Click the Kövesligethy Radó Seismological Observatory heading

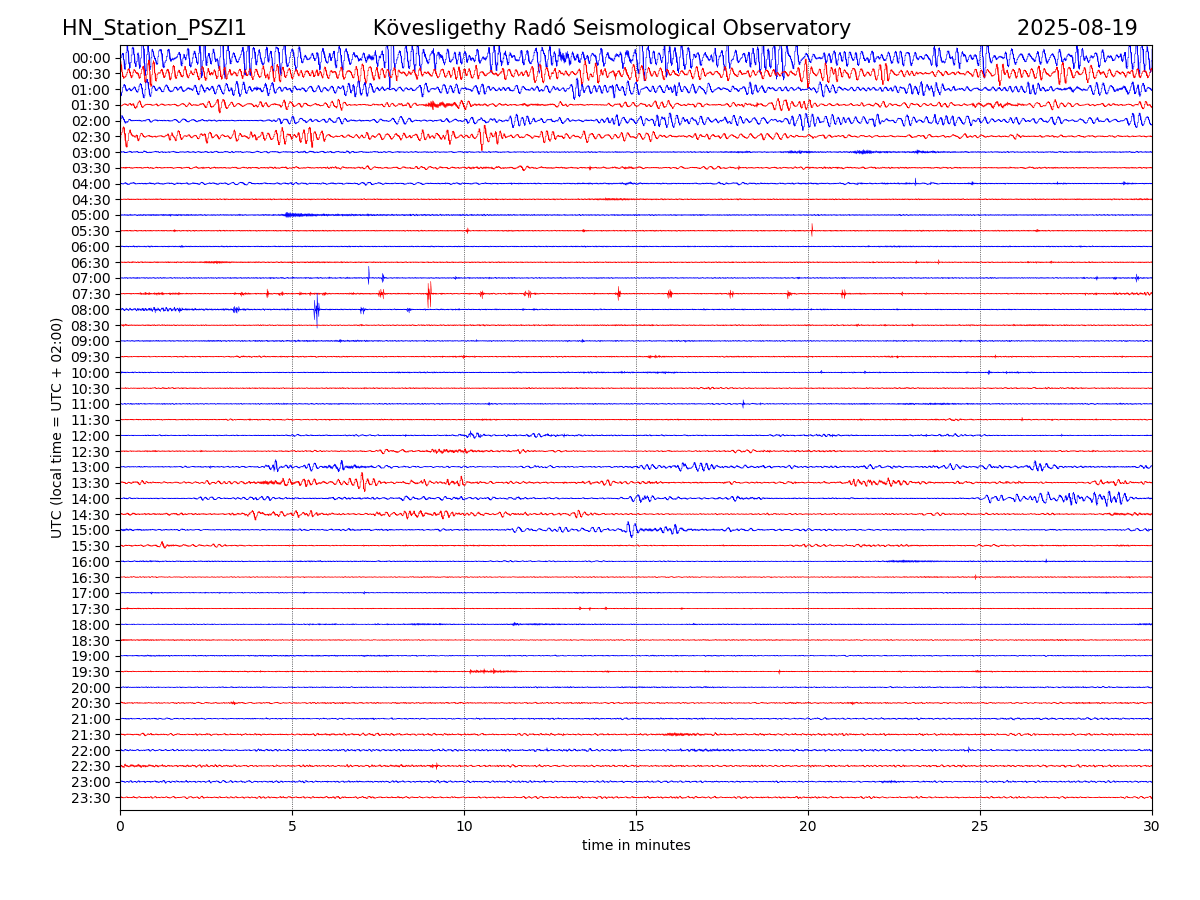coord(611,28)
